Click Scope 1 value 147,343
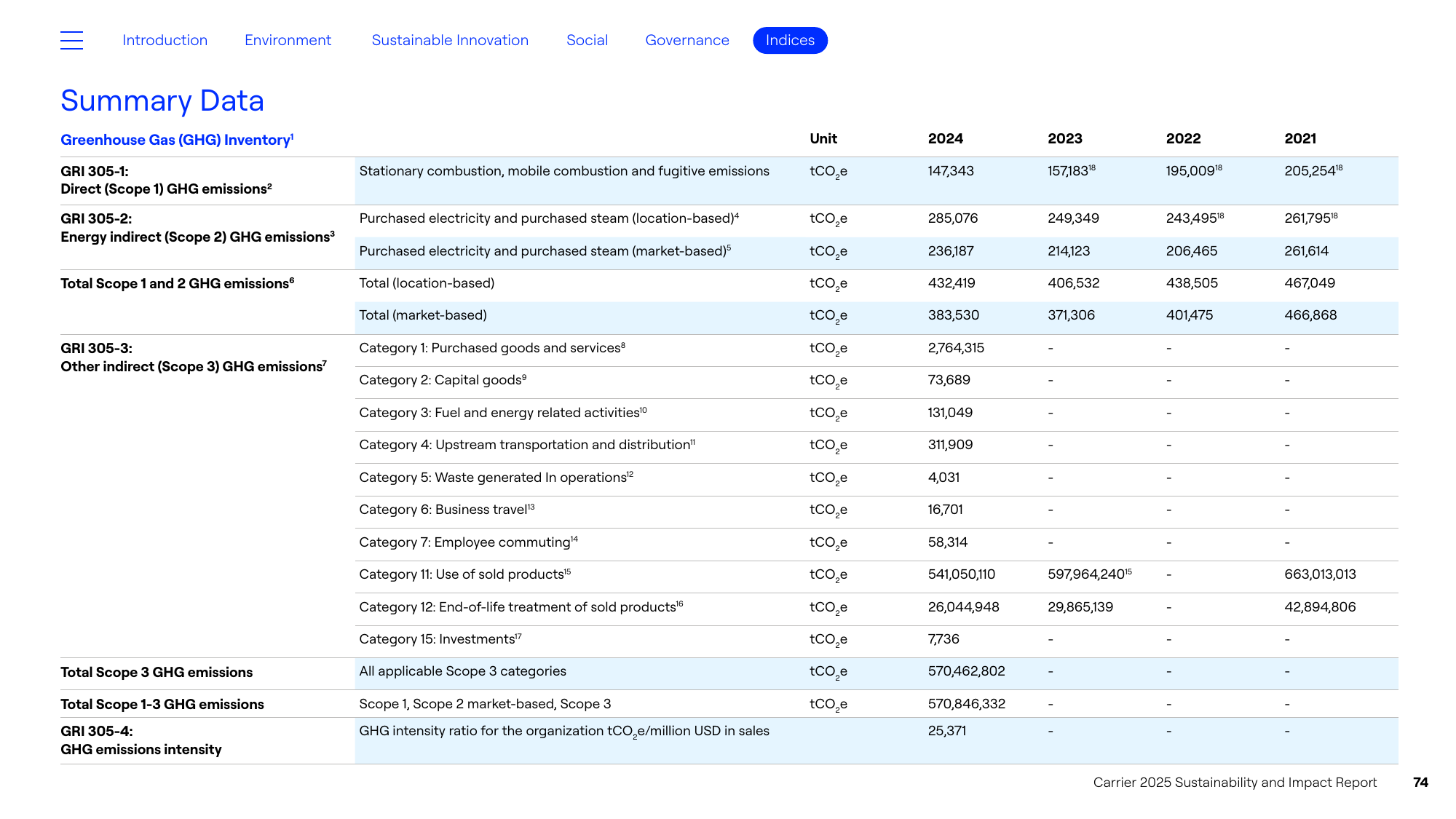The image size is (1456, 819). tap(951, 171)
